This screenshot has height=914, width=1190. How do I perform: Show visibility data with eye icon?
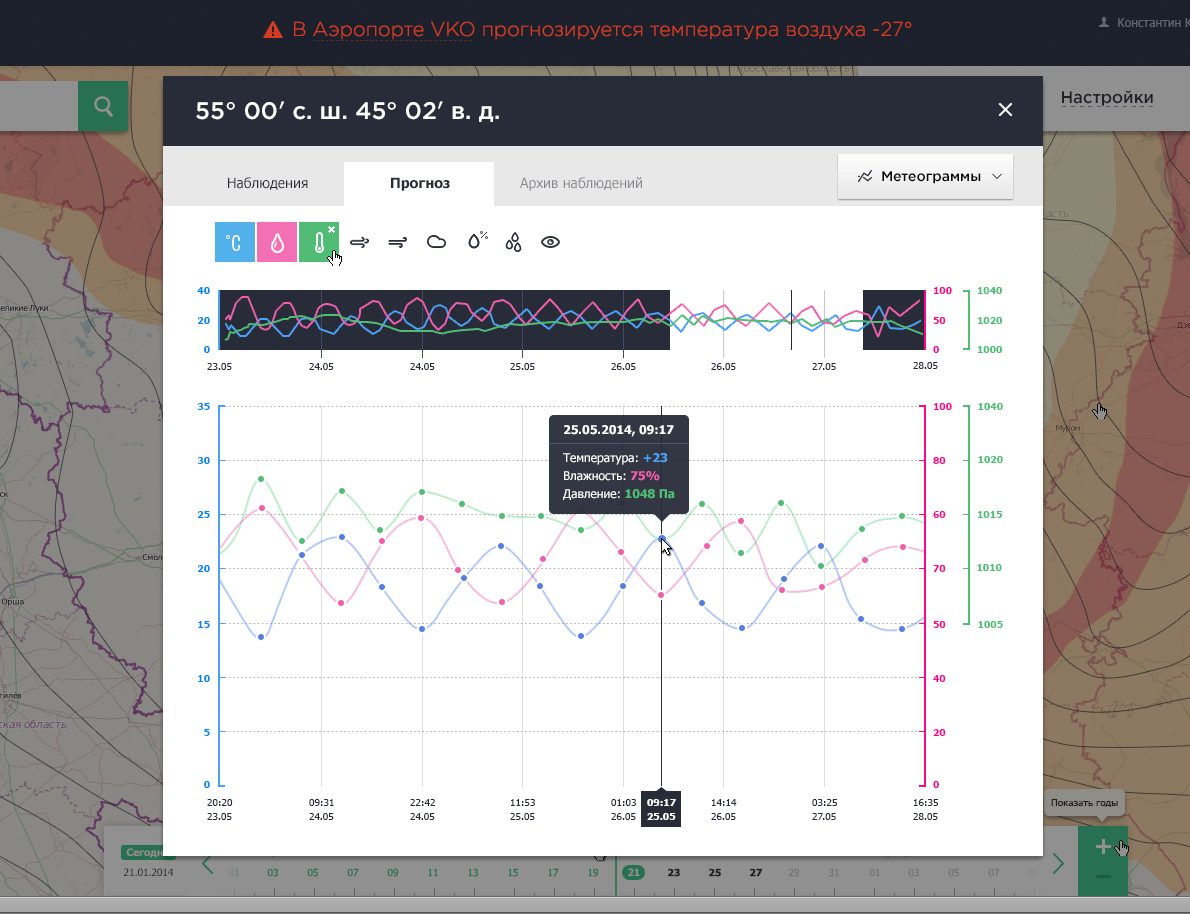click(550, 242)
